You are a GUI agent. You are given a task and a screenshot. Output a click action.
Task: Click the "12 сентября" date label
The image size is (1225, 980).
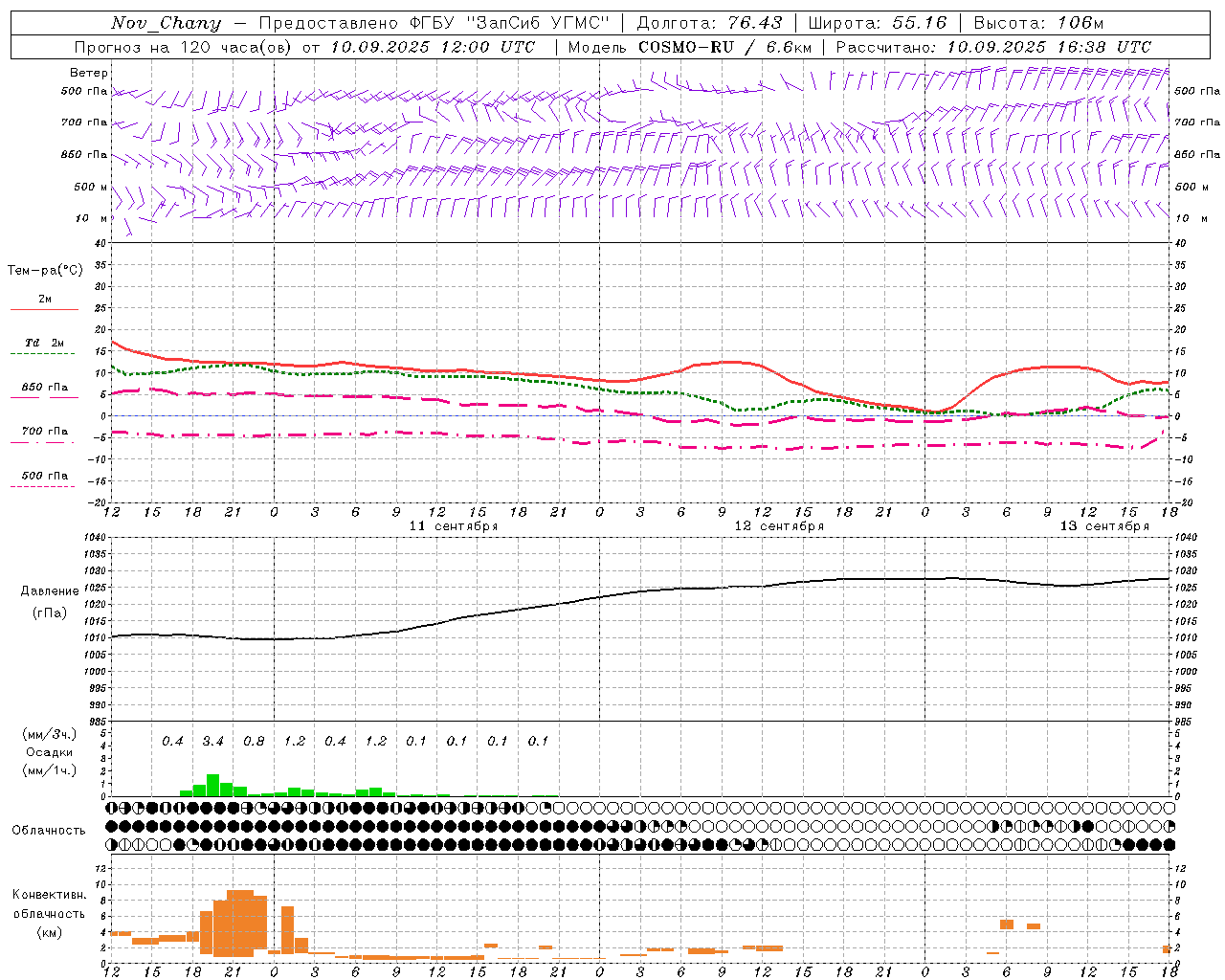pyautogui.click(x=779, y=526)
